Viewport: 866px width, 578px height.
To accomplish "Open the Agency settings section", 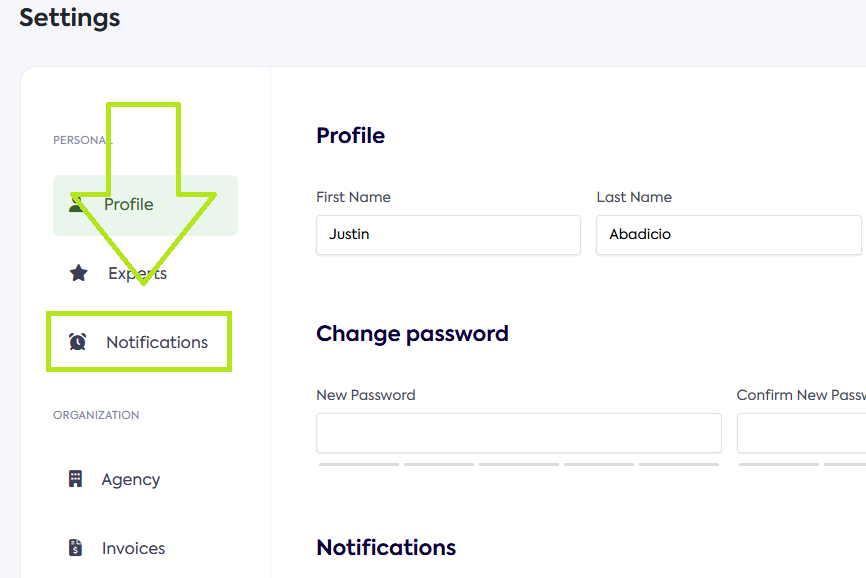I will (x=130, y=479).
